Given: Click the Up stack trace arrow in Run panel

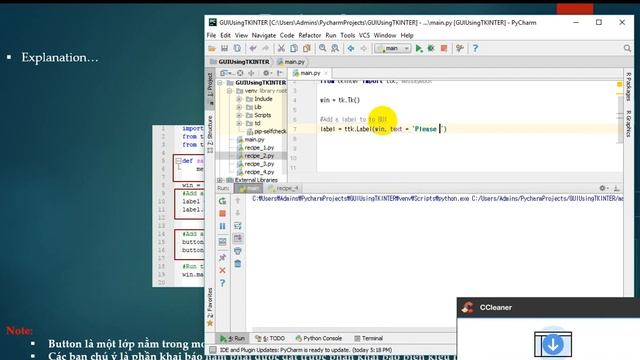Looking at the screenshot, I should pos(238,201).
